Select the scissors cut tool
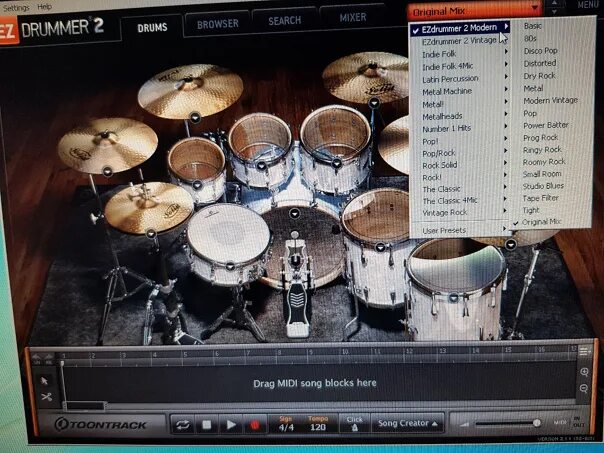This screenshot has height=453, width=604. pos(47,396)
